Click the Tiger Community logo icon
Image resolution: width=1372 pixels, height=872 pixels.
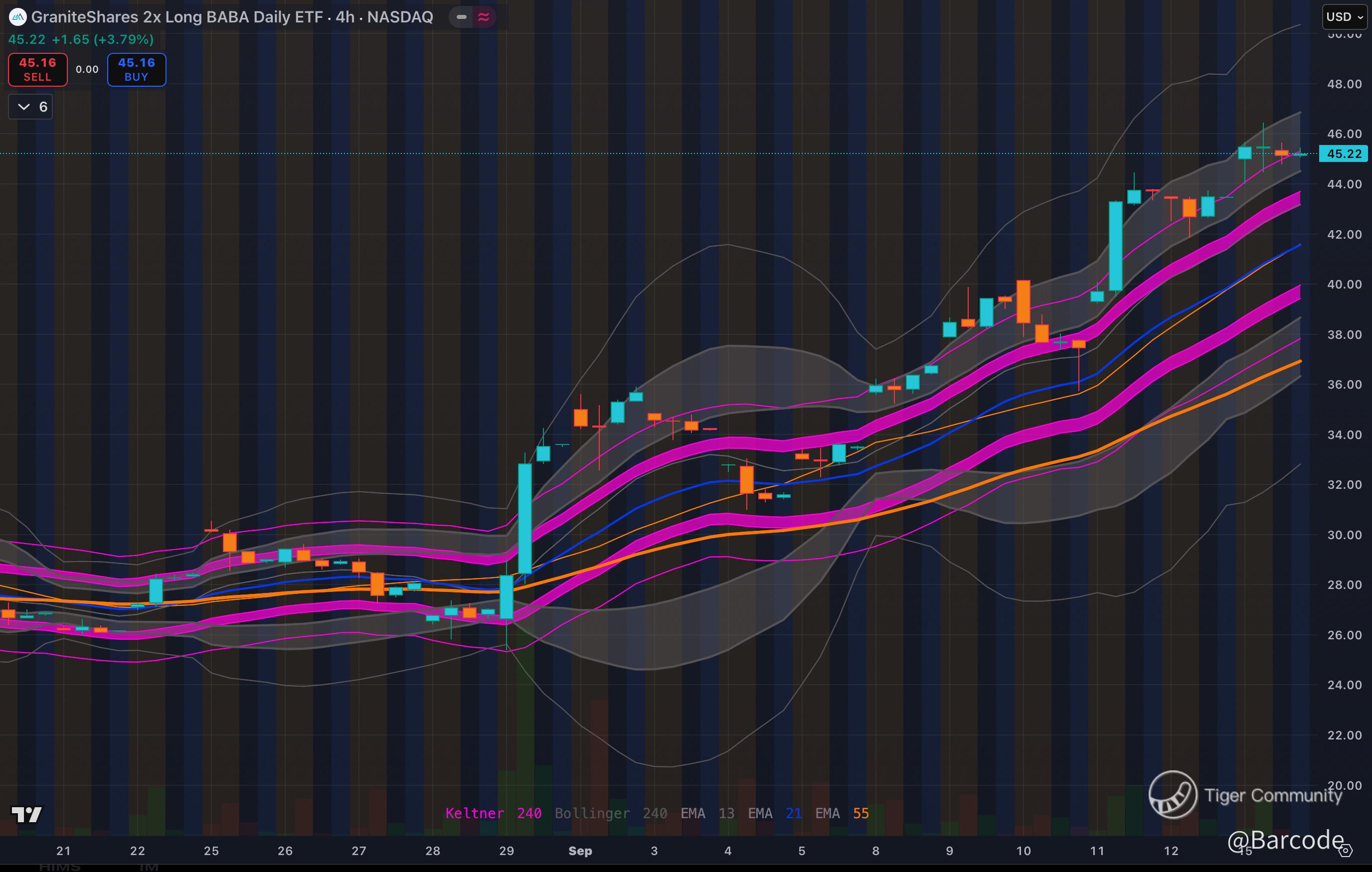tap(1172, 795)
